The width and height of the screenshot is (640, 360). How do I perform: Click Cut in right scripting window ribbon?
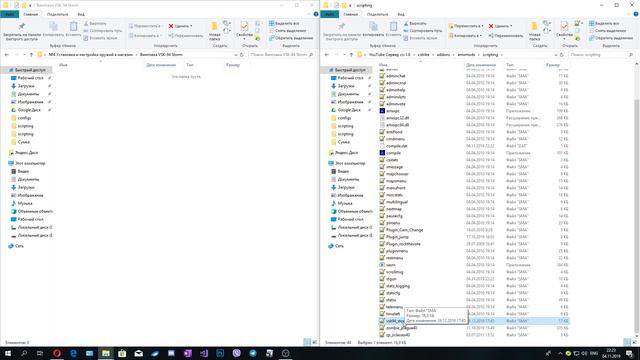[x=415, y=23]
